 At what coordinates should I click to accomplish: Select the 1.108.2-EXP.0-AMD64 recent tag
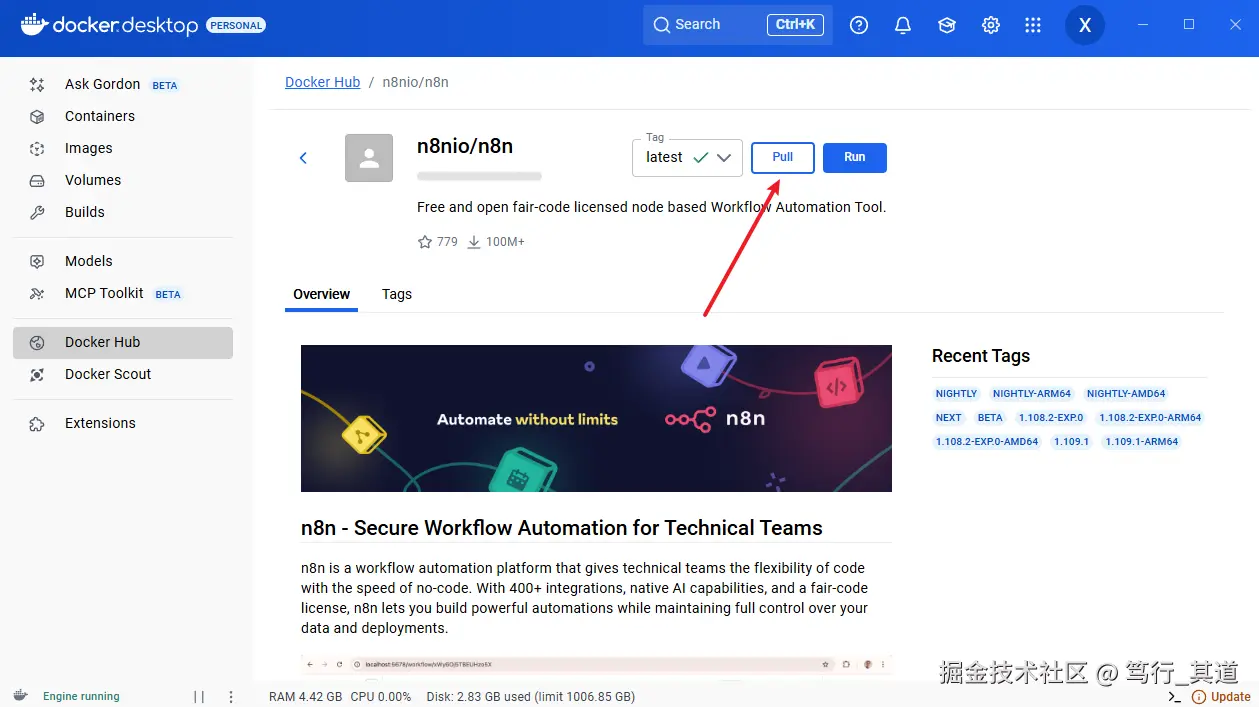click(987, 441)
